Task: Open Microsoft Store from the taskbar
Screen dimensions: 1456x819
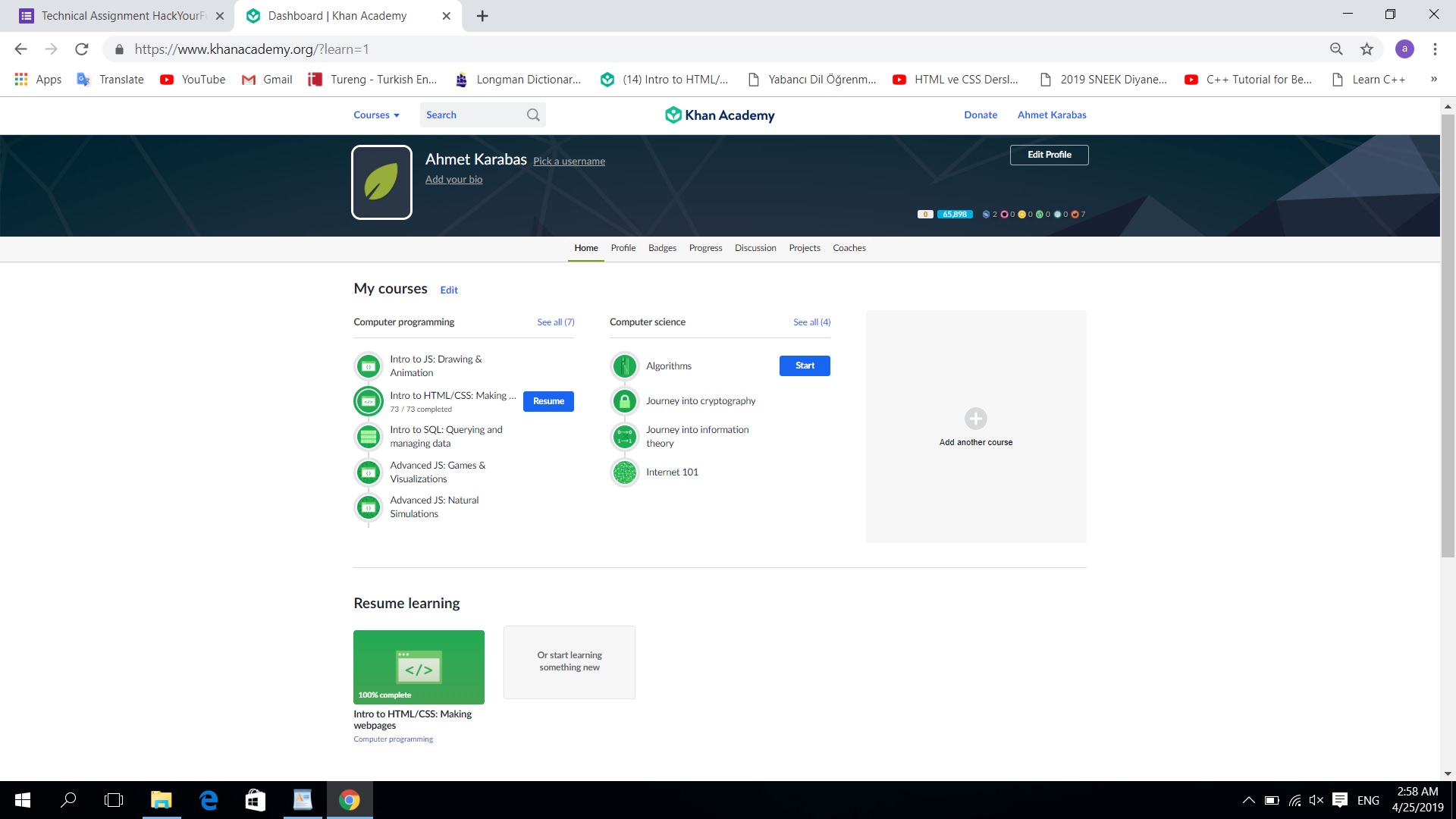Action: [256, 800]
